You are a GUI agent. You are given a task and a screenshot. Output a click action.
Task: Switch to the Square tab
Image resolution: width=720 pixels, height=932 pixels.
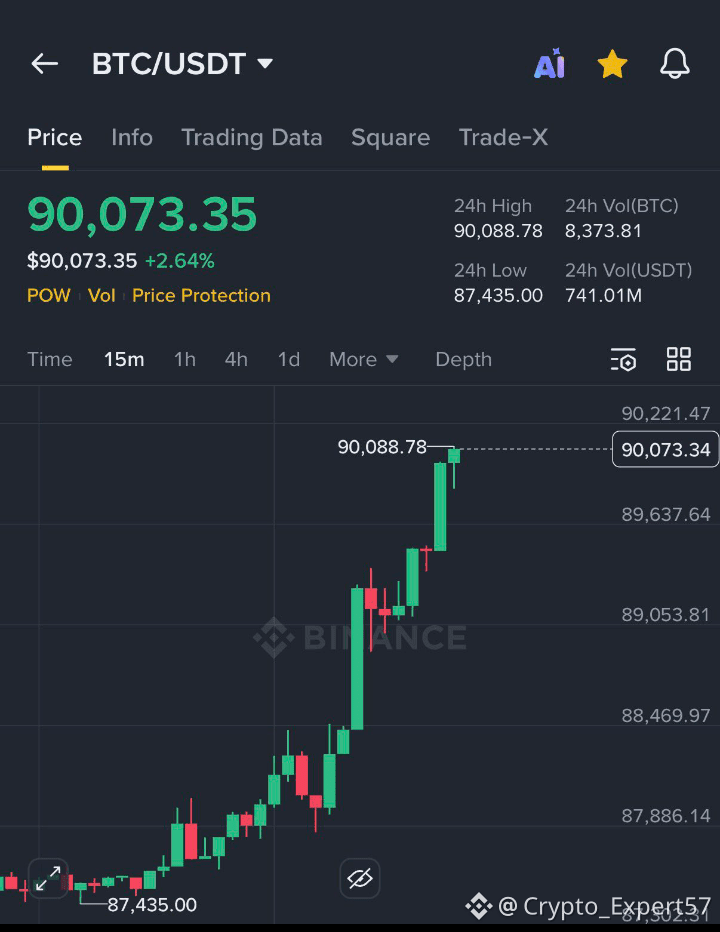pos(391,137)
